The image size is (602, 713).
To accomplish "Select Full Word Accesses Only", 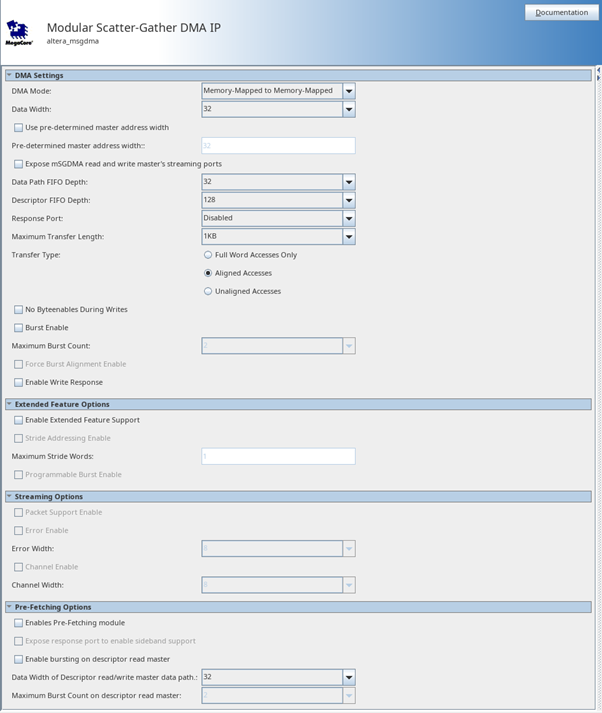I will click(208, 255).
